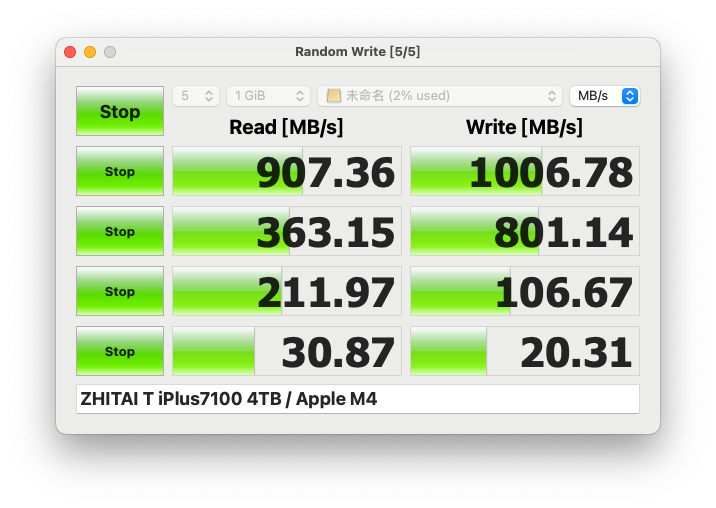Stop the test in the 363.15 row
Screen dimensions: 716x508
pyautogui.click(x=120, y=231)
